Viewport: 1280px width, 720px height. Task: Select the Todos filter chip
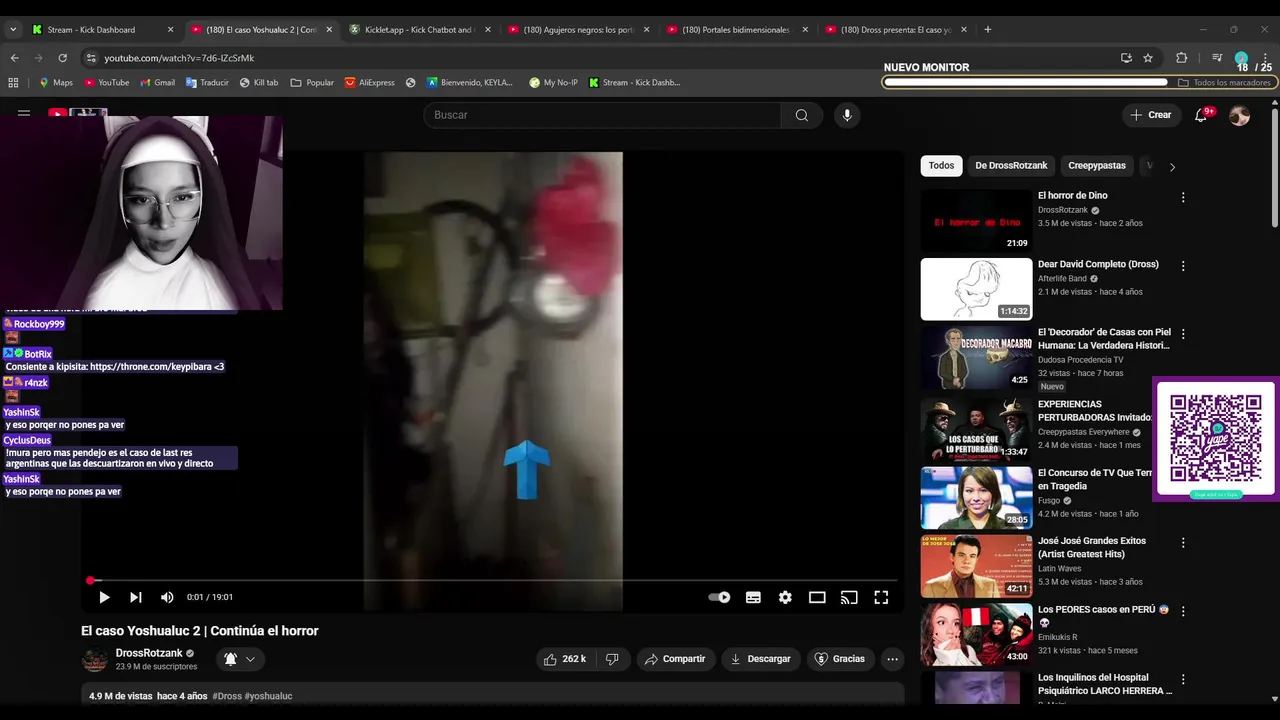(941, 166)
